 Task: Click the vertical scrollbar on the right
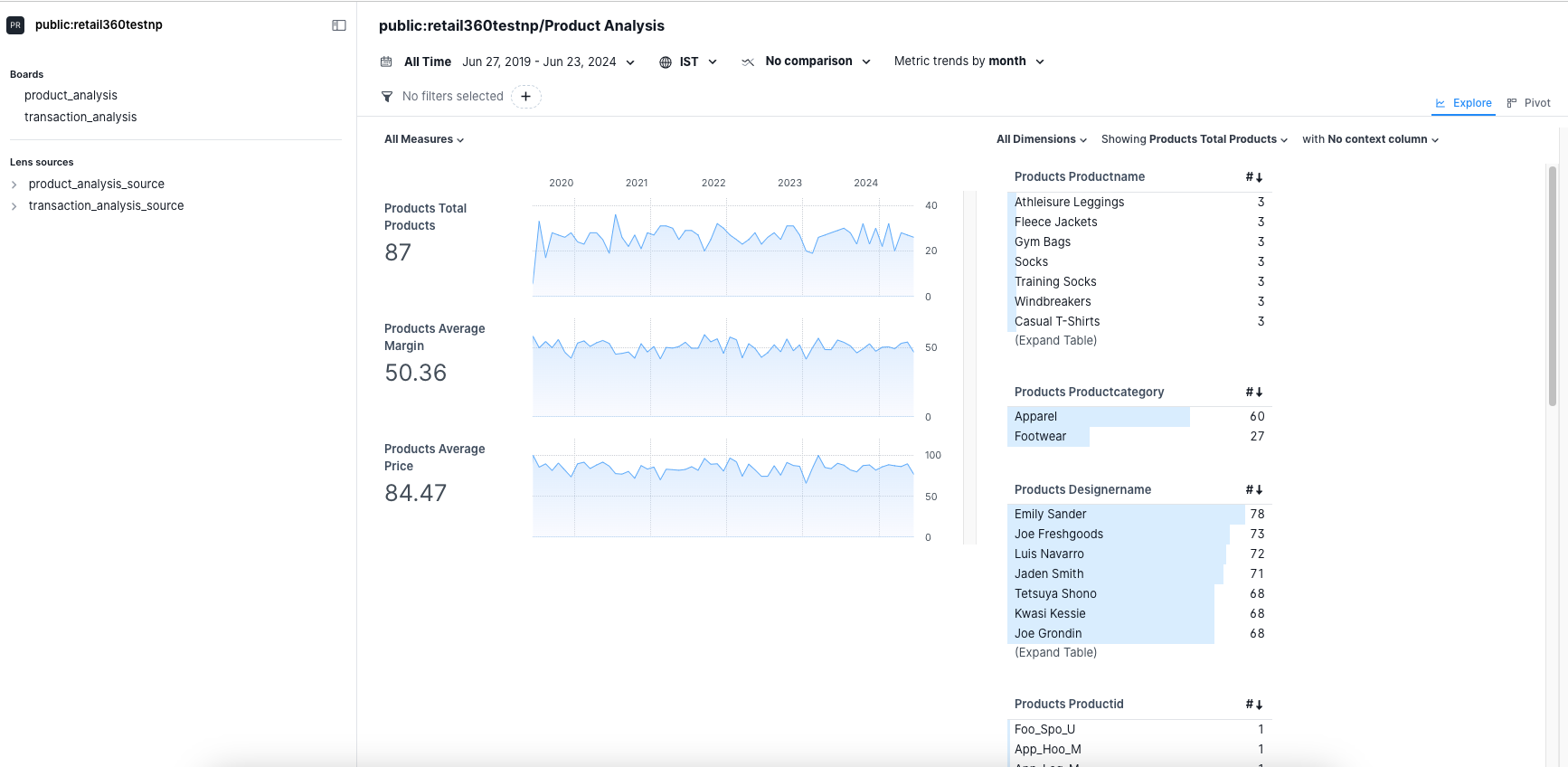coord(1552,285)
